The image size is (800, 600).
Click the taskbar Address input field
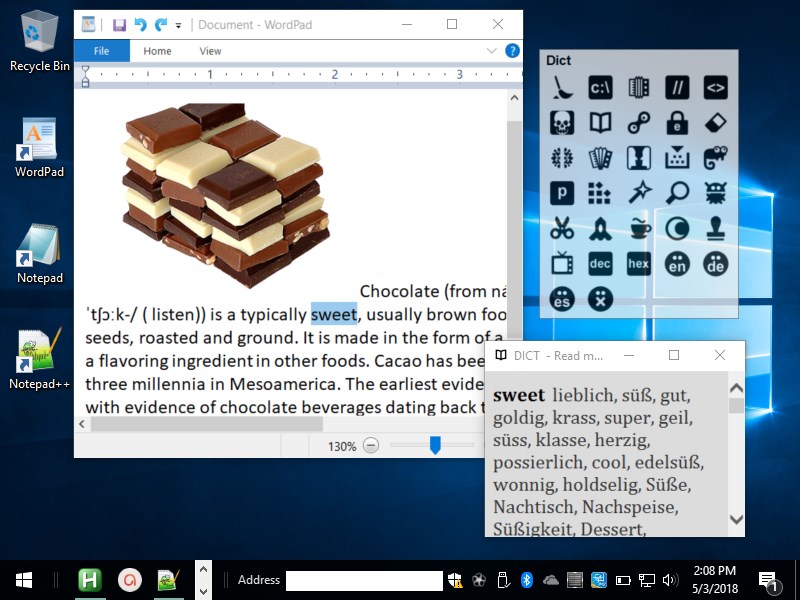(x=364, y=581)
